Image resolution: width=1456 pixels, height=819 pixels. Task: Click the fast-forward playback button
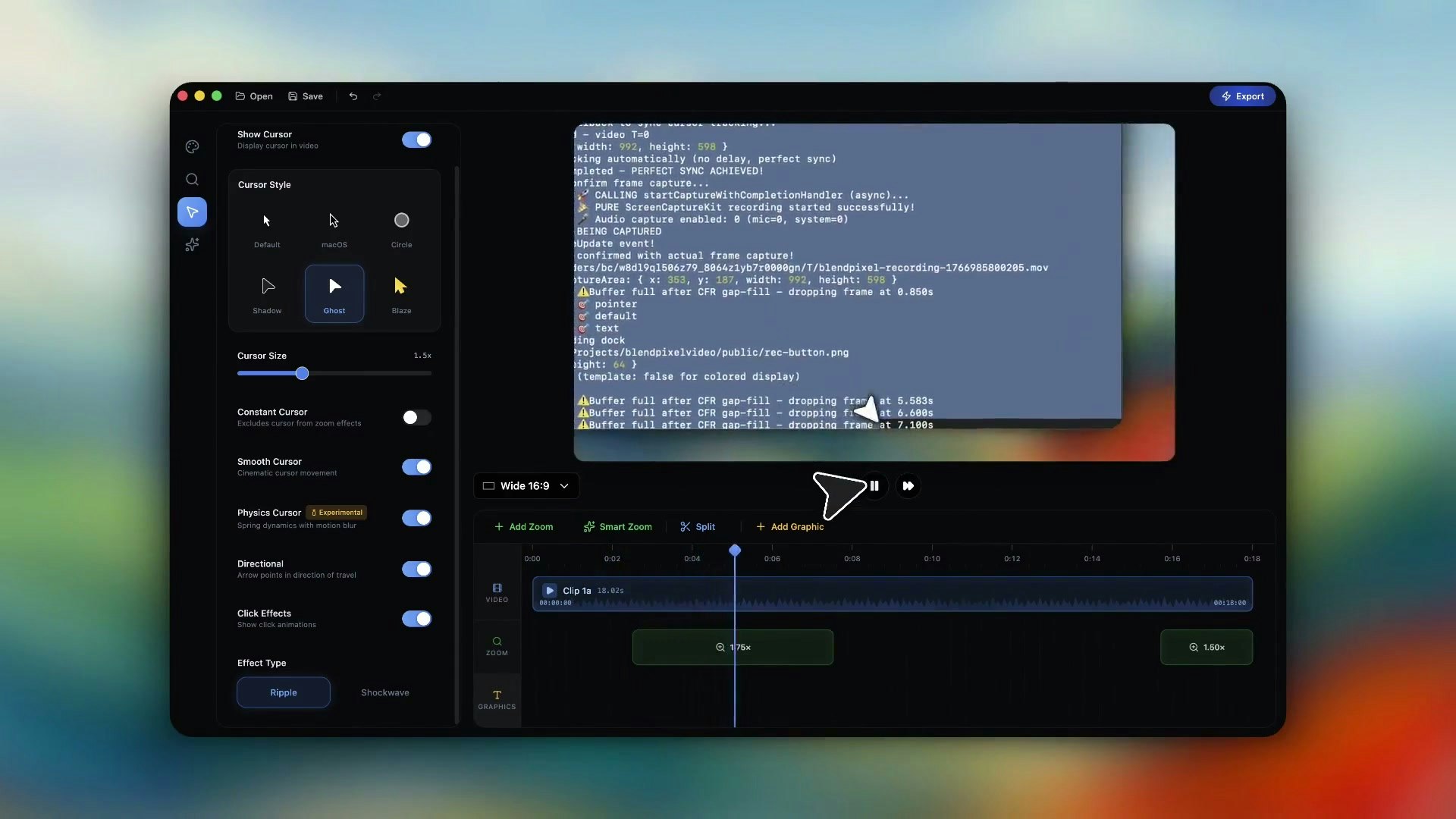908,486
